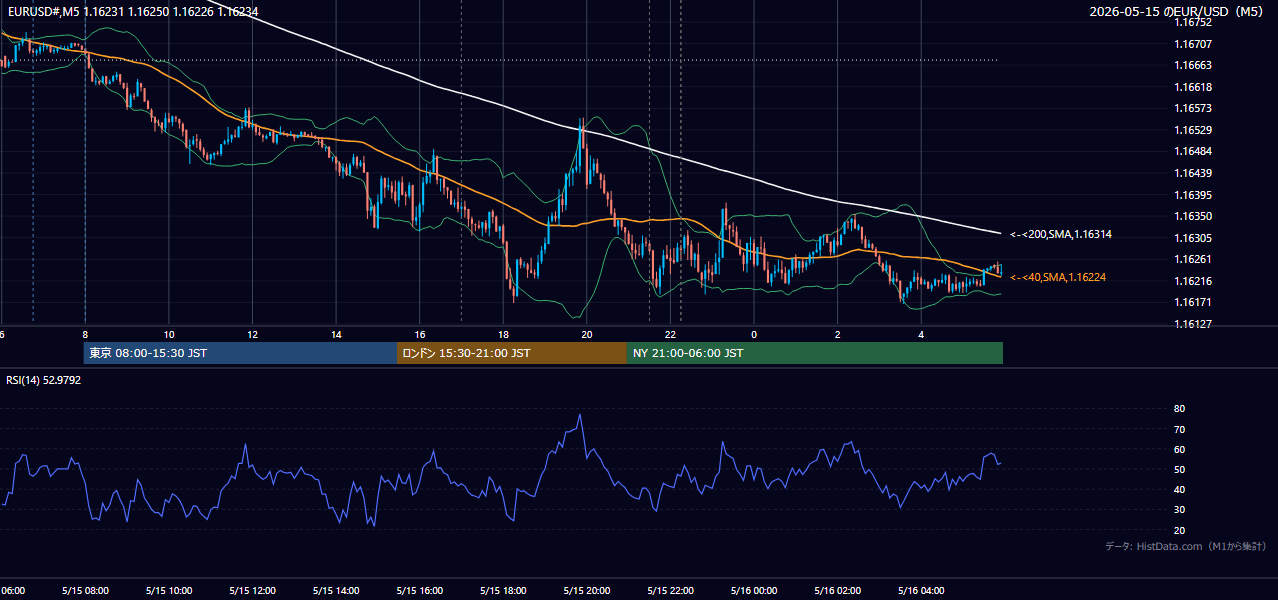Click price axis value 1.16395
The image size is (1278, 600).
pos(1192,195)
